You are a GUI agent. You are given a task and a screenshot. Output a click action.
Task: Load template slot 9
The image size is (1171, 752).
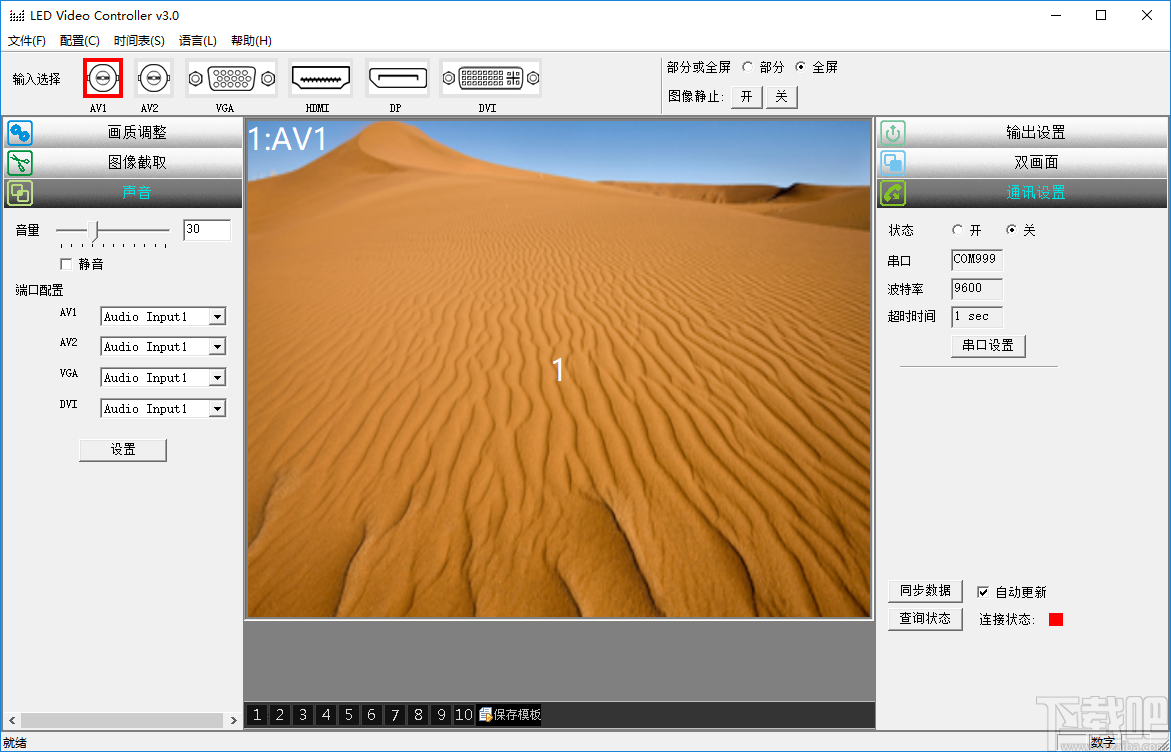[x=441, y=715]
